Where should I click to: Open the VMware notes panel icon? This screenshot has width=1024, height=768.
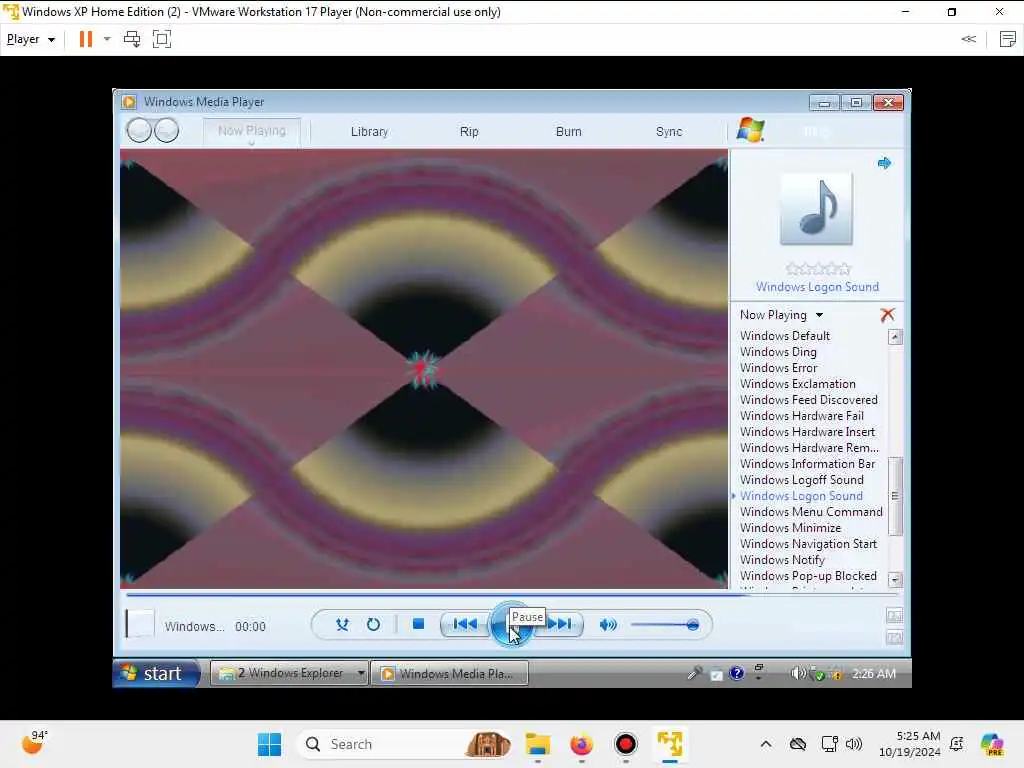1008,39
